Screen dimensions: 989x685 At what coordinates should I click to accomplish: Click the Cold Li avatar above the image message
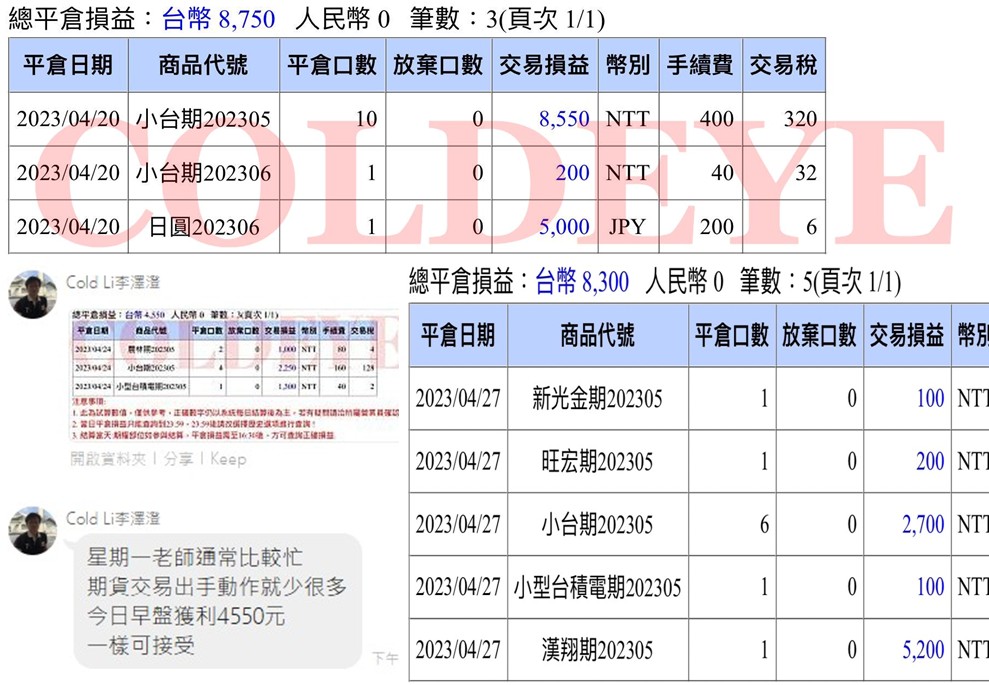33,294
